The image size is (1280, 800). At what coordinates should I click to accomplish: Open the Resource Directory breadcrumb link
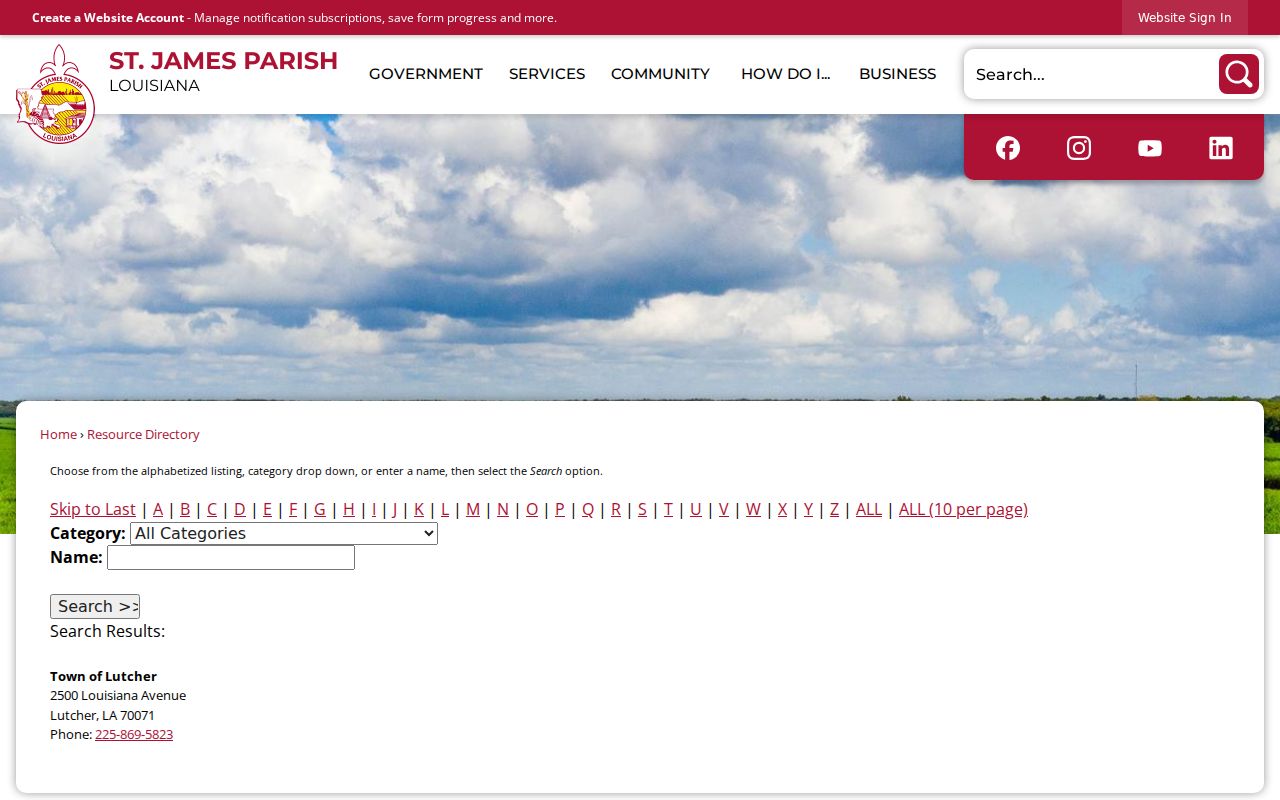tap(143, 435)
